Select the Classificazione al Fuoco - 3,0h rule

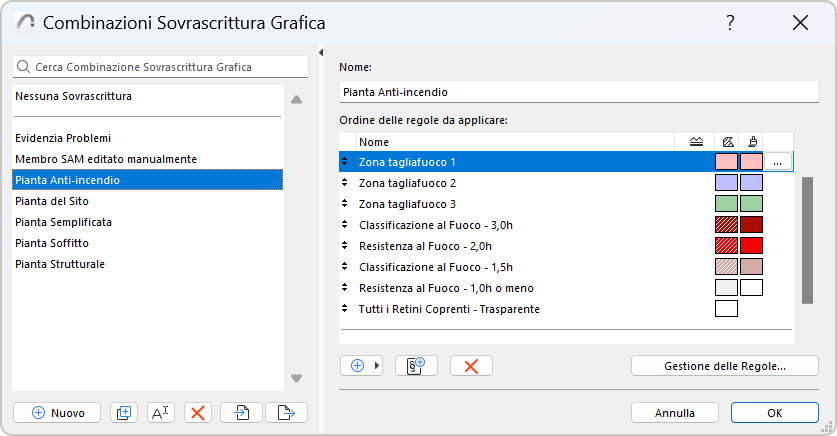pos(435,225)
